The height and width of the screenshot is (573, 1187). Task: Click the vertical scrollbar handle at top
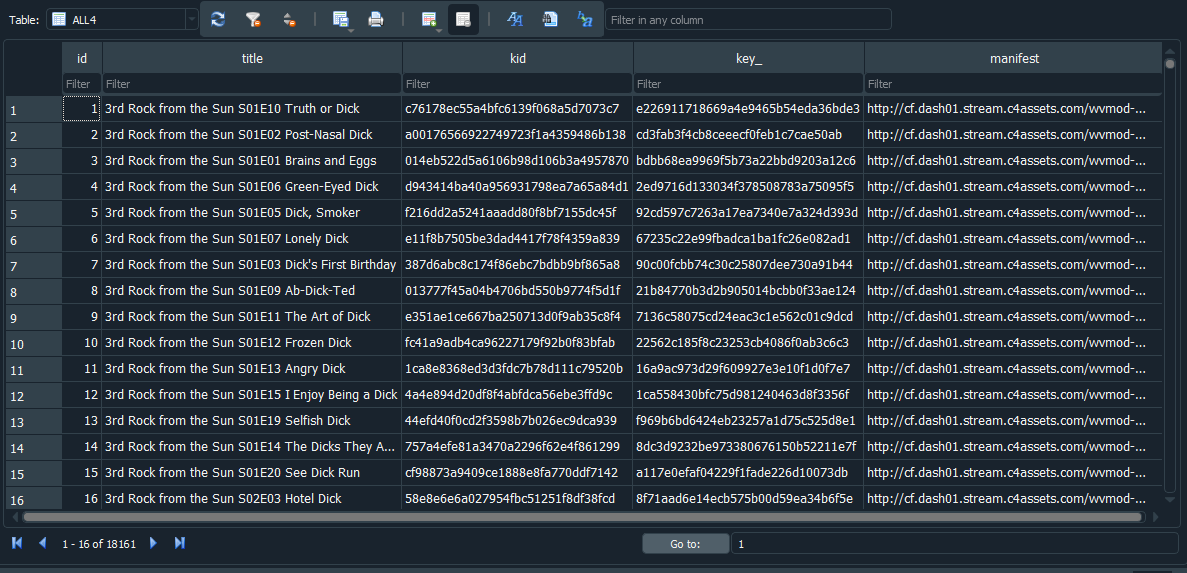(1170, 64)
